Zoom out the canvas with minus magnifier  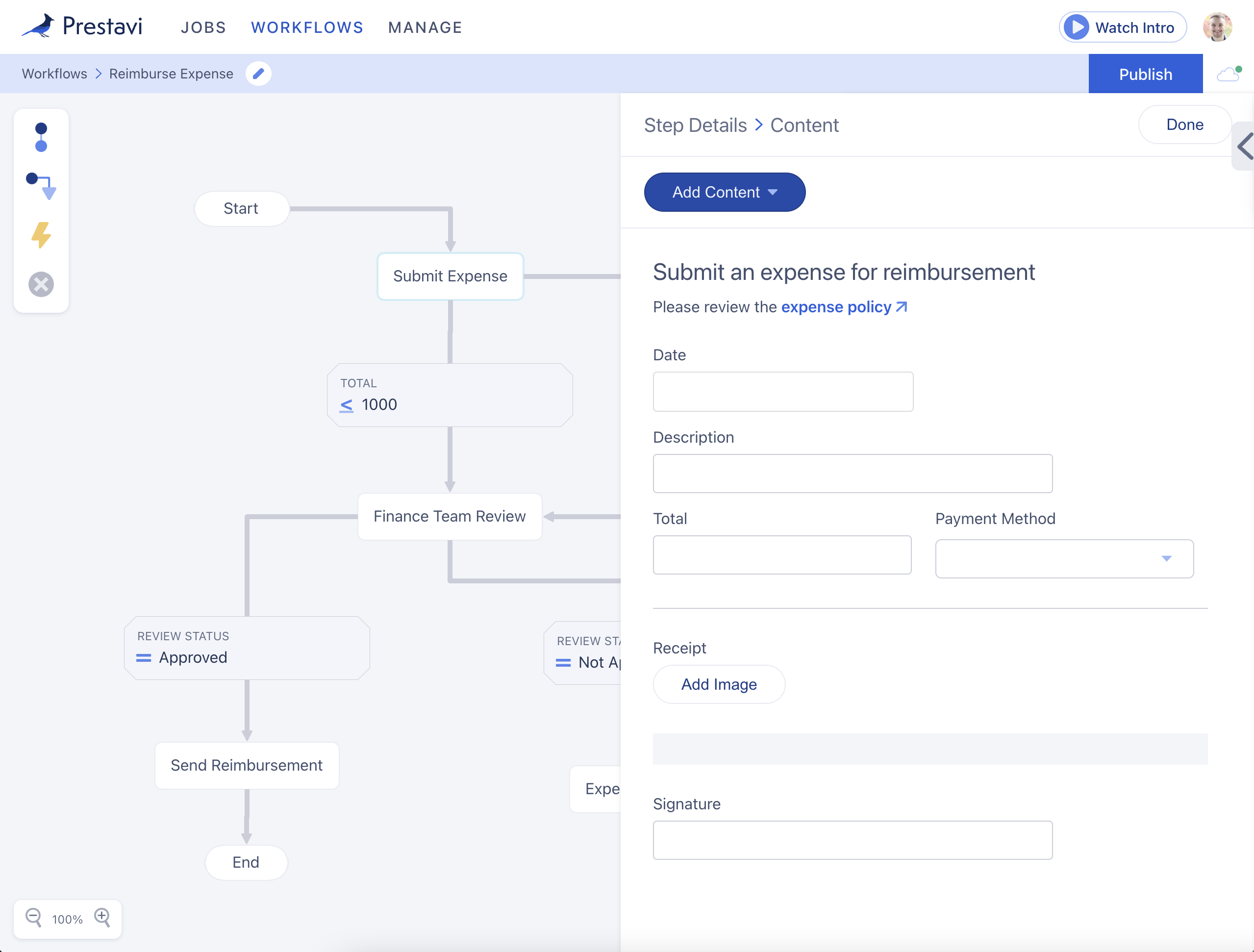tap(33, 917)
